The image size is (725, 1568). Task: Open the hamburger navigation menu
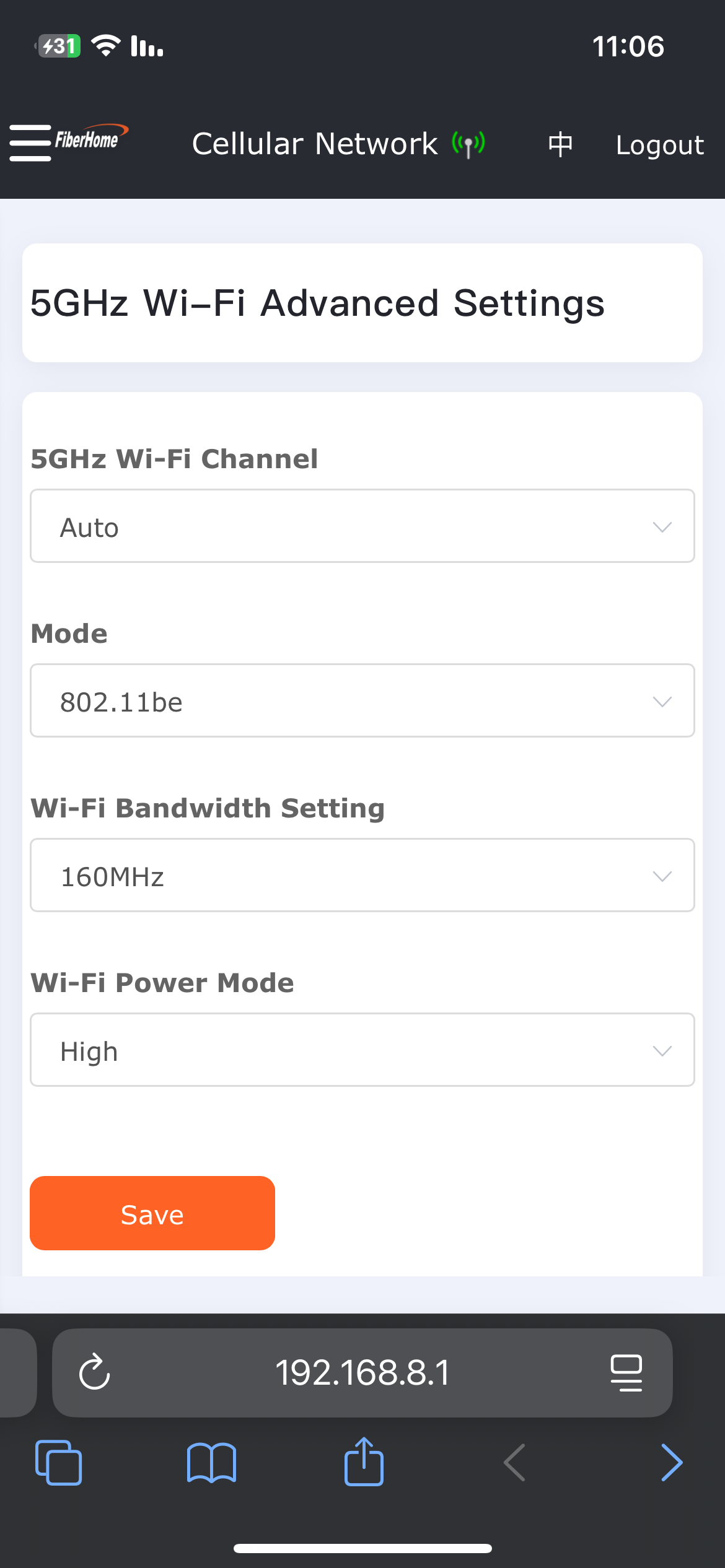tap(30, 142)
